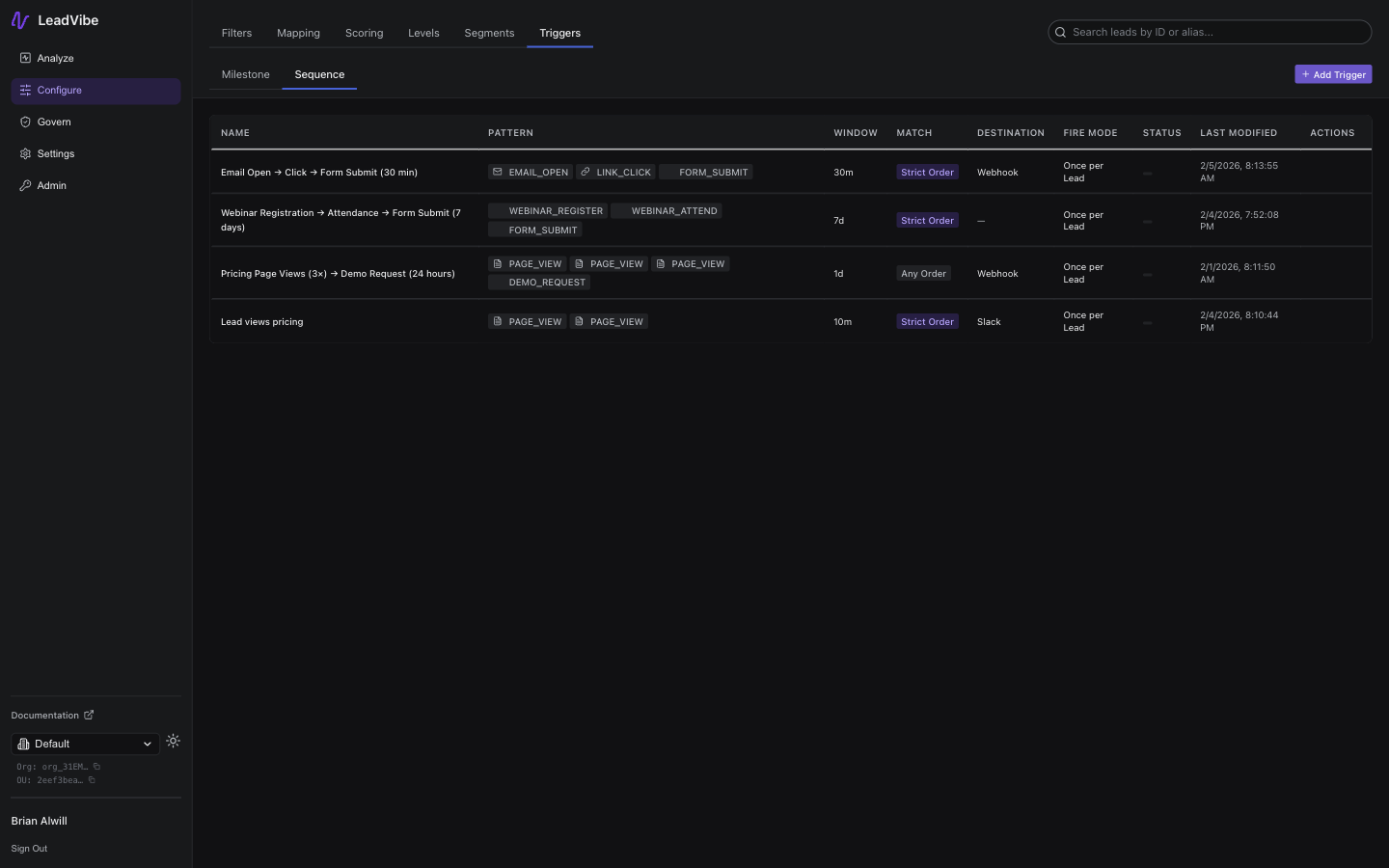Screen dimensions: 1389x868
Task: Click the envelope icon on the EMAIL_OPEN chip
Action: coord(496,172)
